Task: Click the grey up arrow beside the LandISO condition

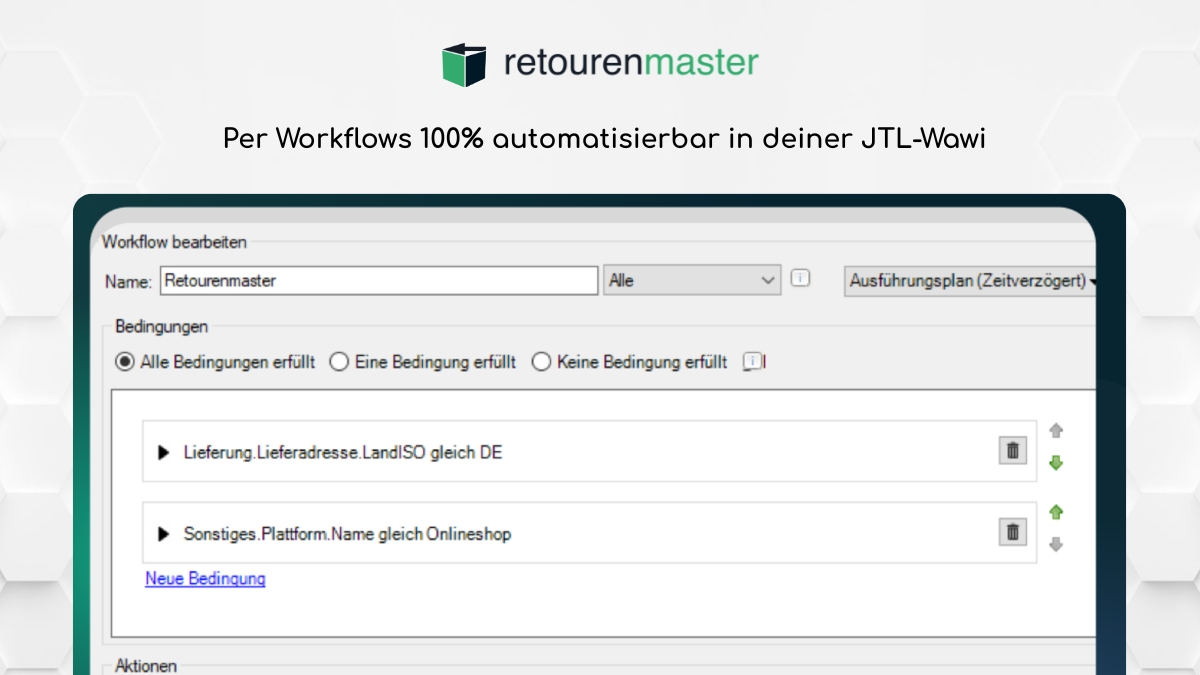Action: pyautogui.click(x=1056, y=431)
